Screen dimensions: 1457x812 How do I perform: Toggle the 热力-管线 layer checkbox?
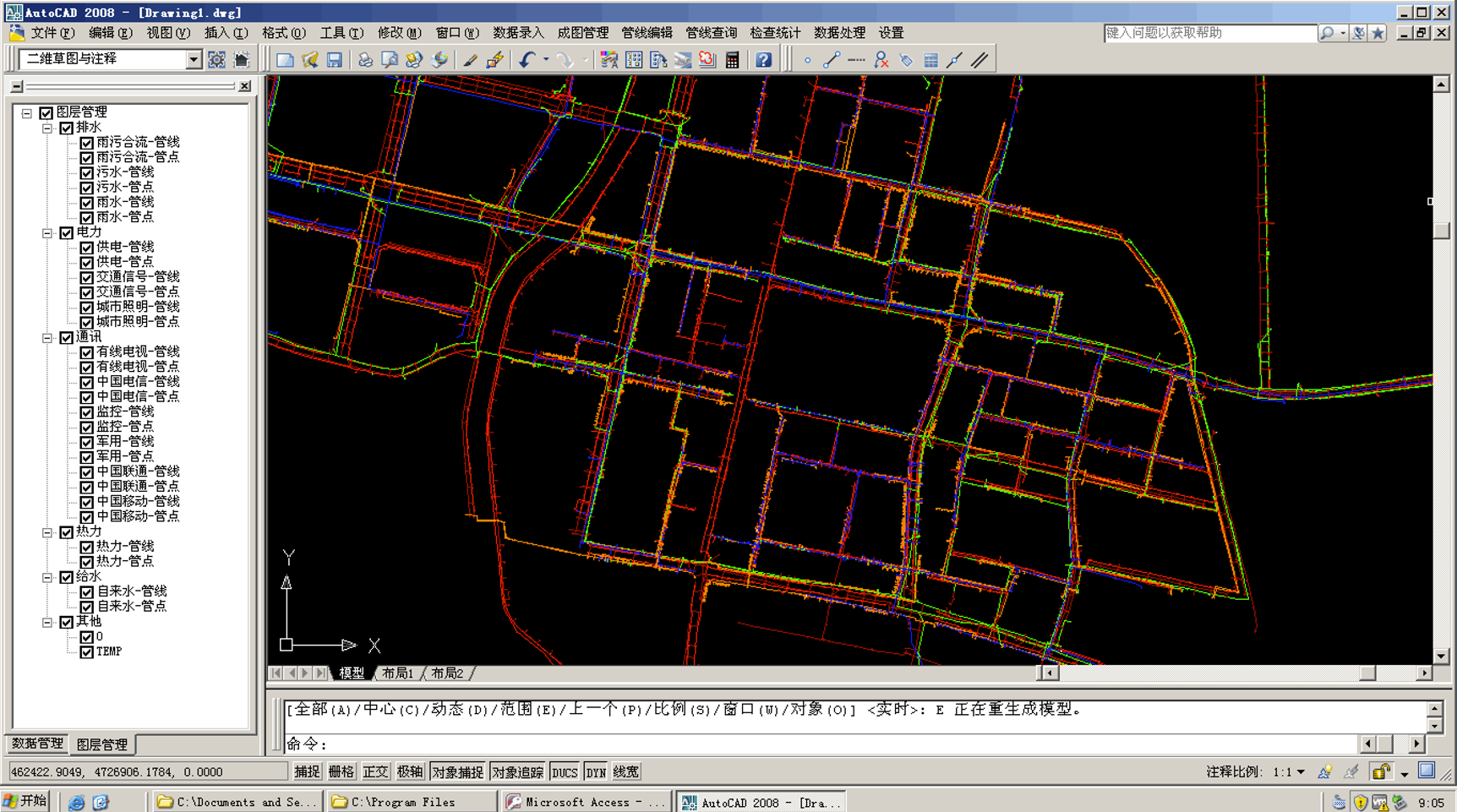(x=86, y=547)
